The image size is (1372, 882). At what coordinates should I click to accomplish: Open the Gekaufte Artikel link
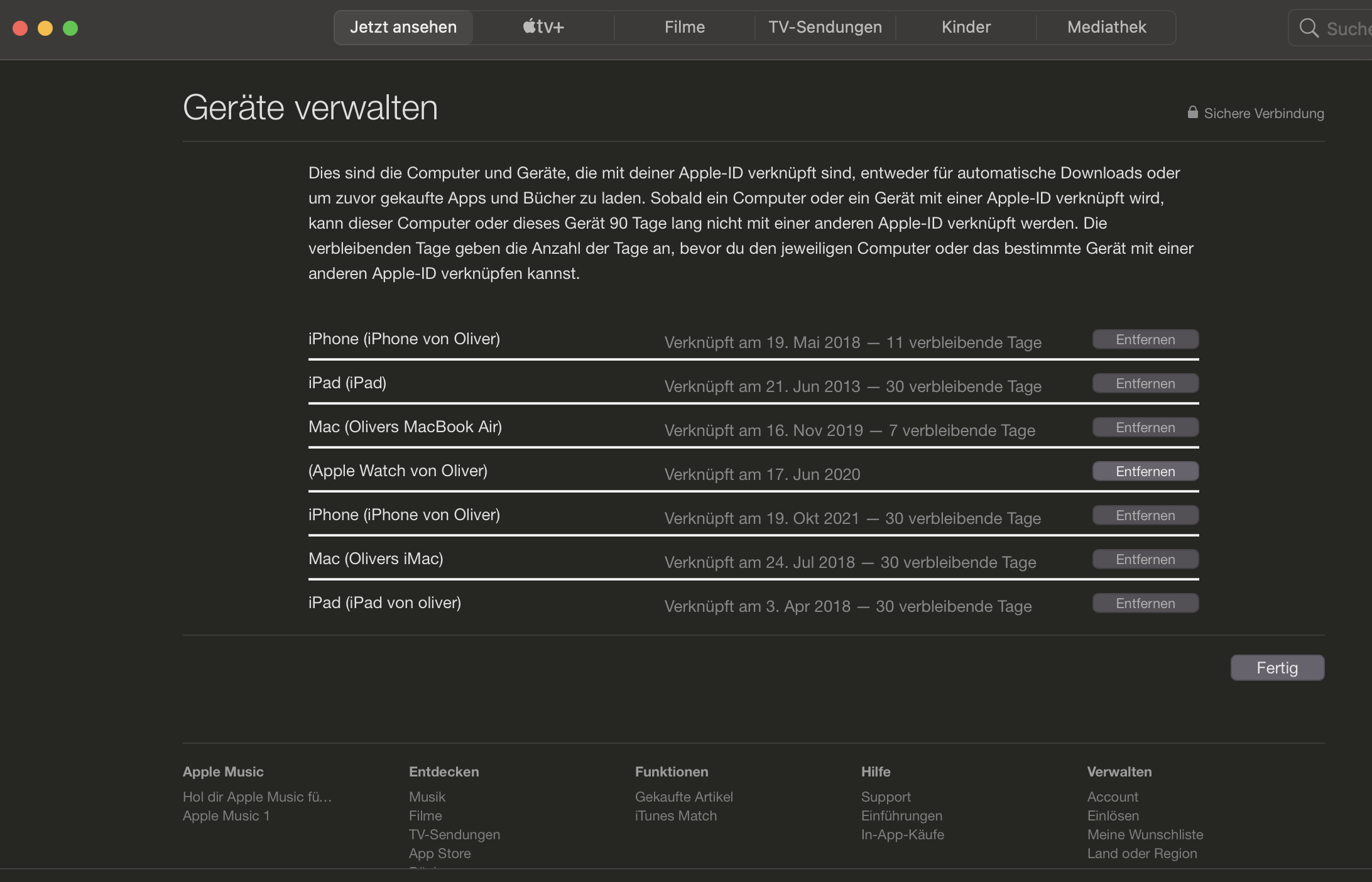point(683,797)
